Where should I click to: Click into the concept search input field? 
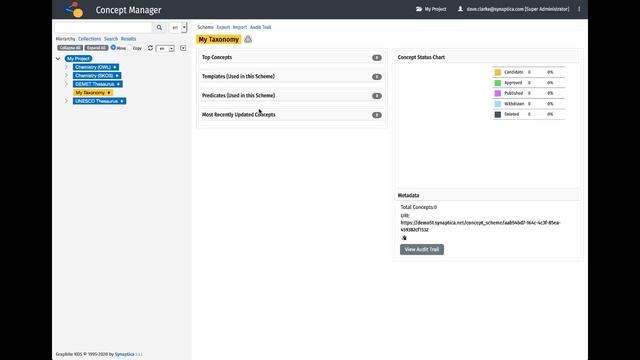104,27
